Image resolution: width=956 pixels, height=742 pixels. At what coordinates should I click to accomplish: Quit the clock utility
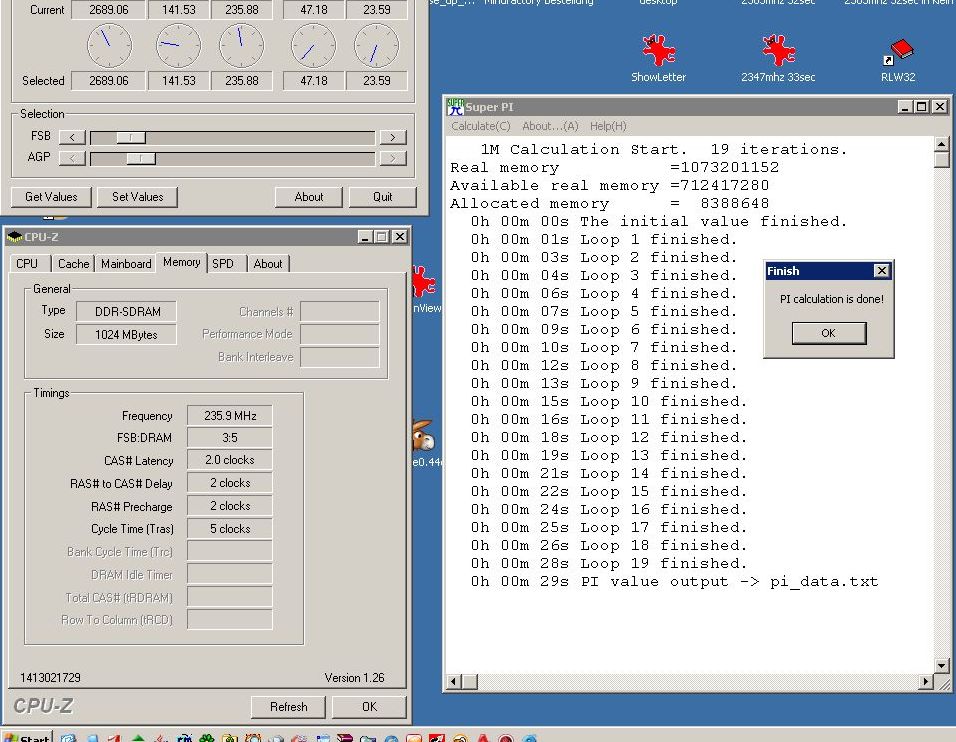(x=383, y=197)
